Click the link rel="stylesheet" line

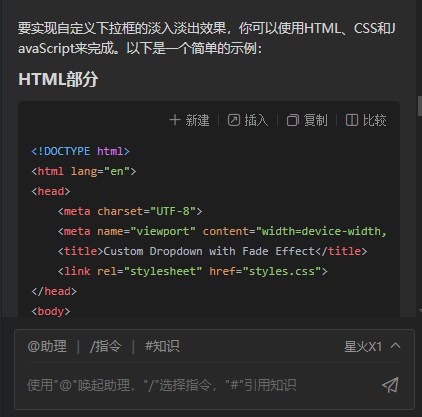pos(193,271)
